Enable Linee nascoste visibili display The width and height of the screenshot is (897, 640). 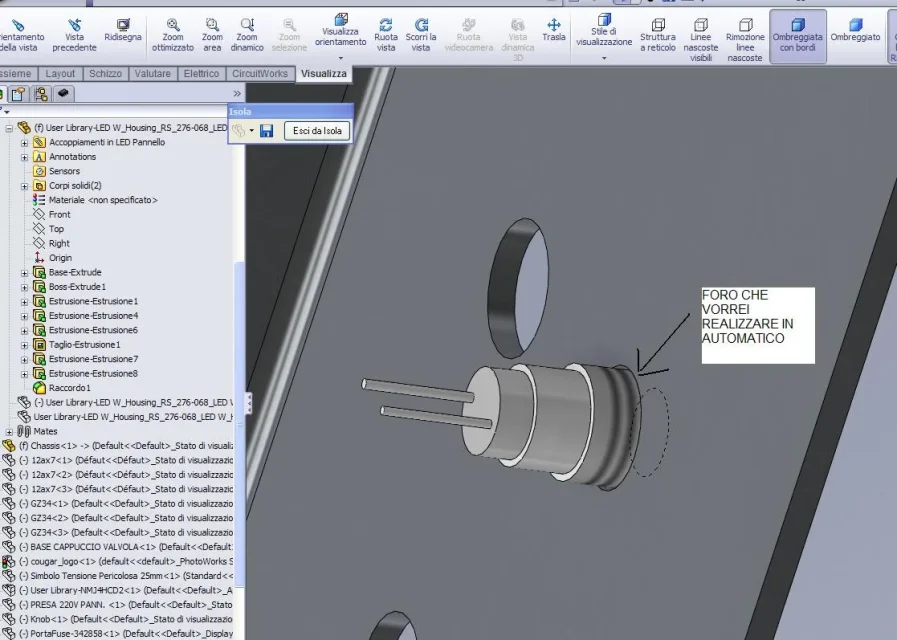tap(701, 39)
